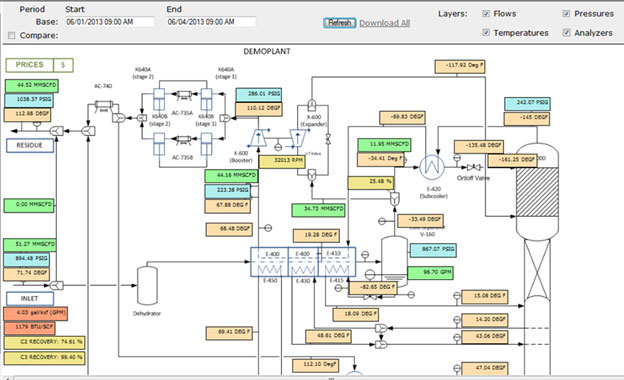
Task: Select the E-420 Subcooler exchanger icon
Action: 432,167
